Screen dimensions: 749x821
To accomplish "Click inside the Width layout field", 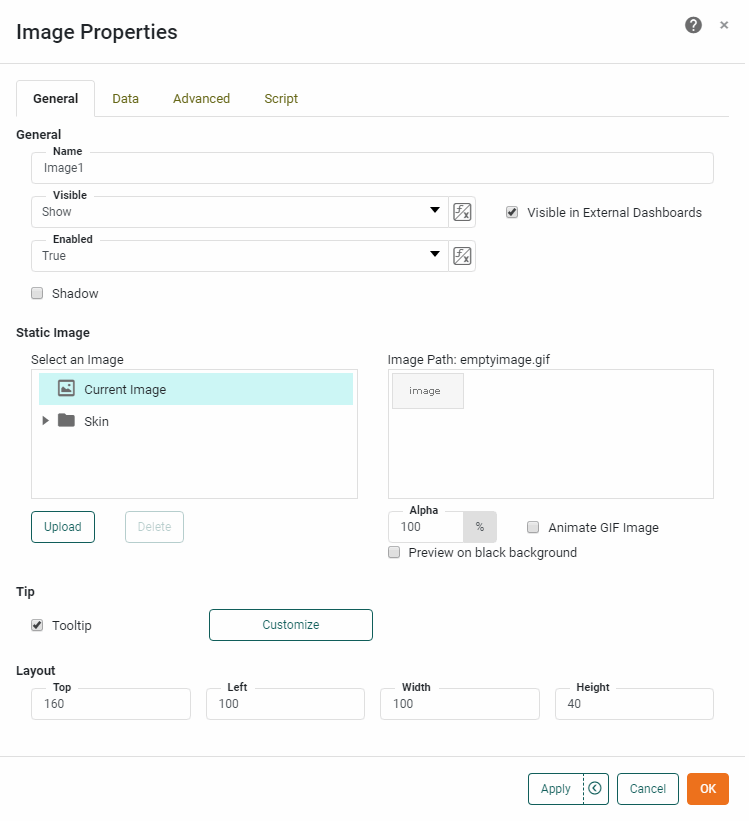I will pyautogui.click(x=459, y=704).
